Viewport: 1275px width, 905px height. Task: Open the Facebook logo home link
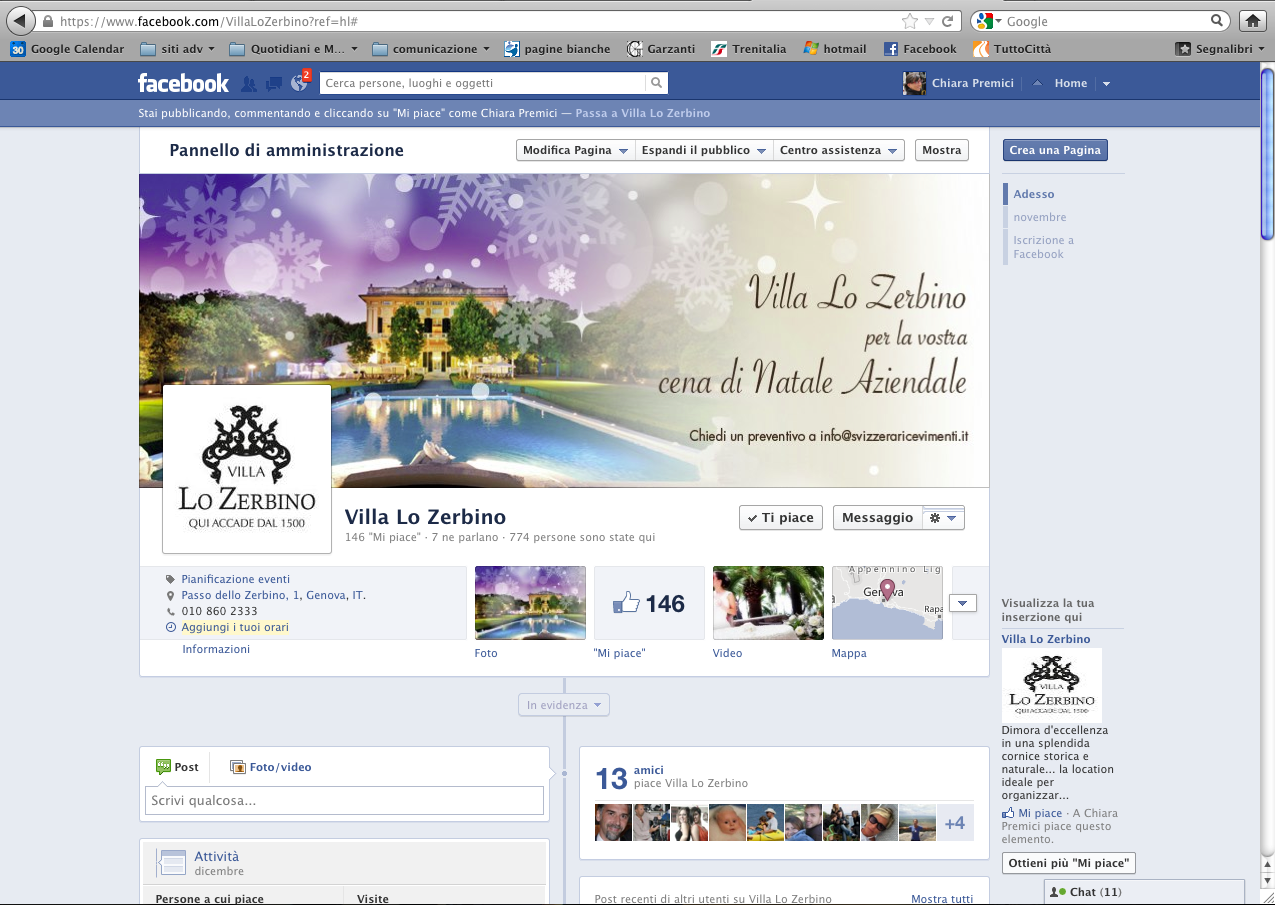coord(183,83)
